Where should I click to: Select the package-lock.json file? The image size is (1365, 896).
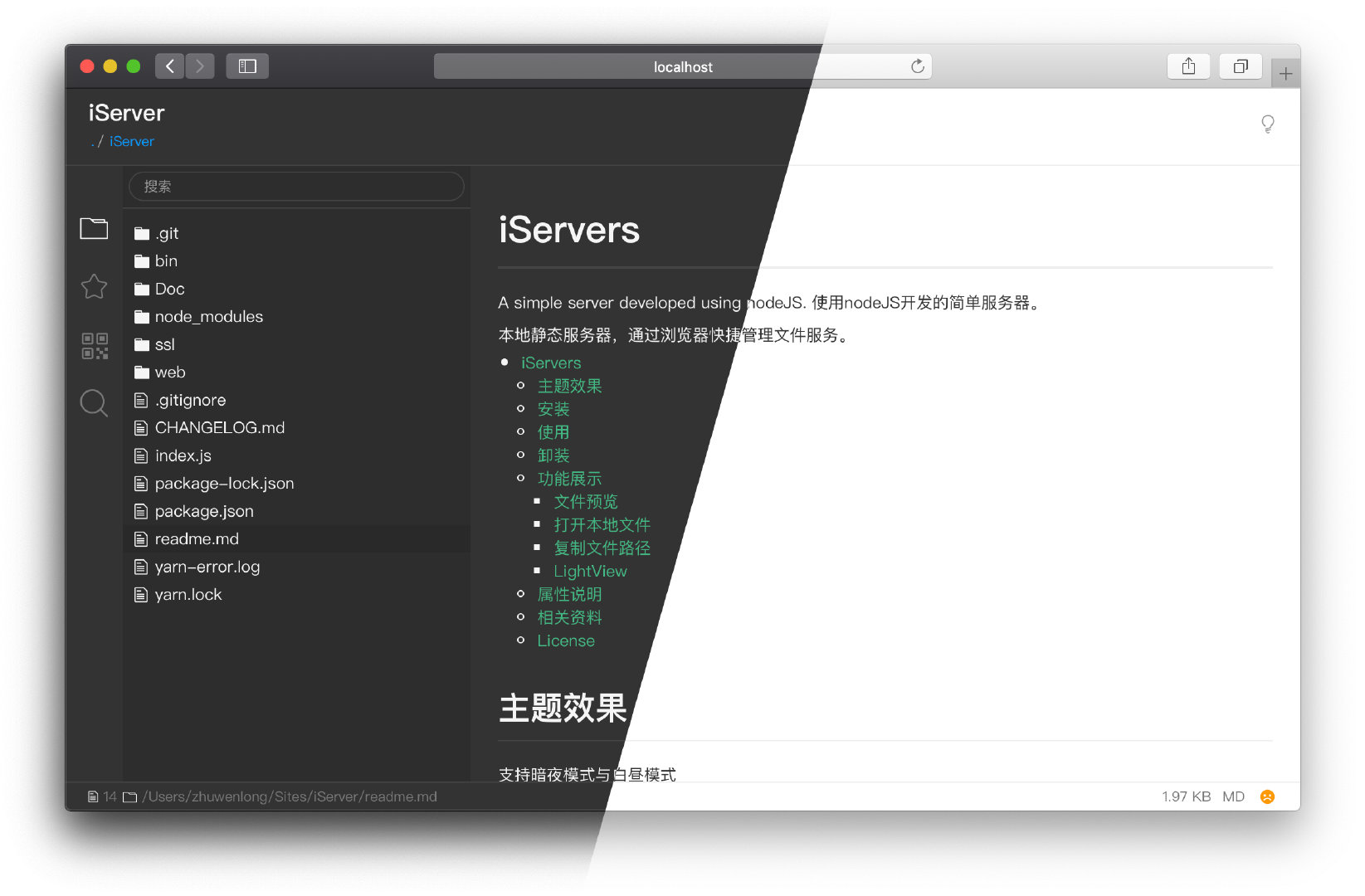pyautogui.click(x=296, y=483)
